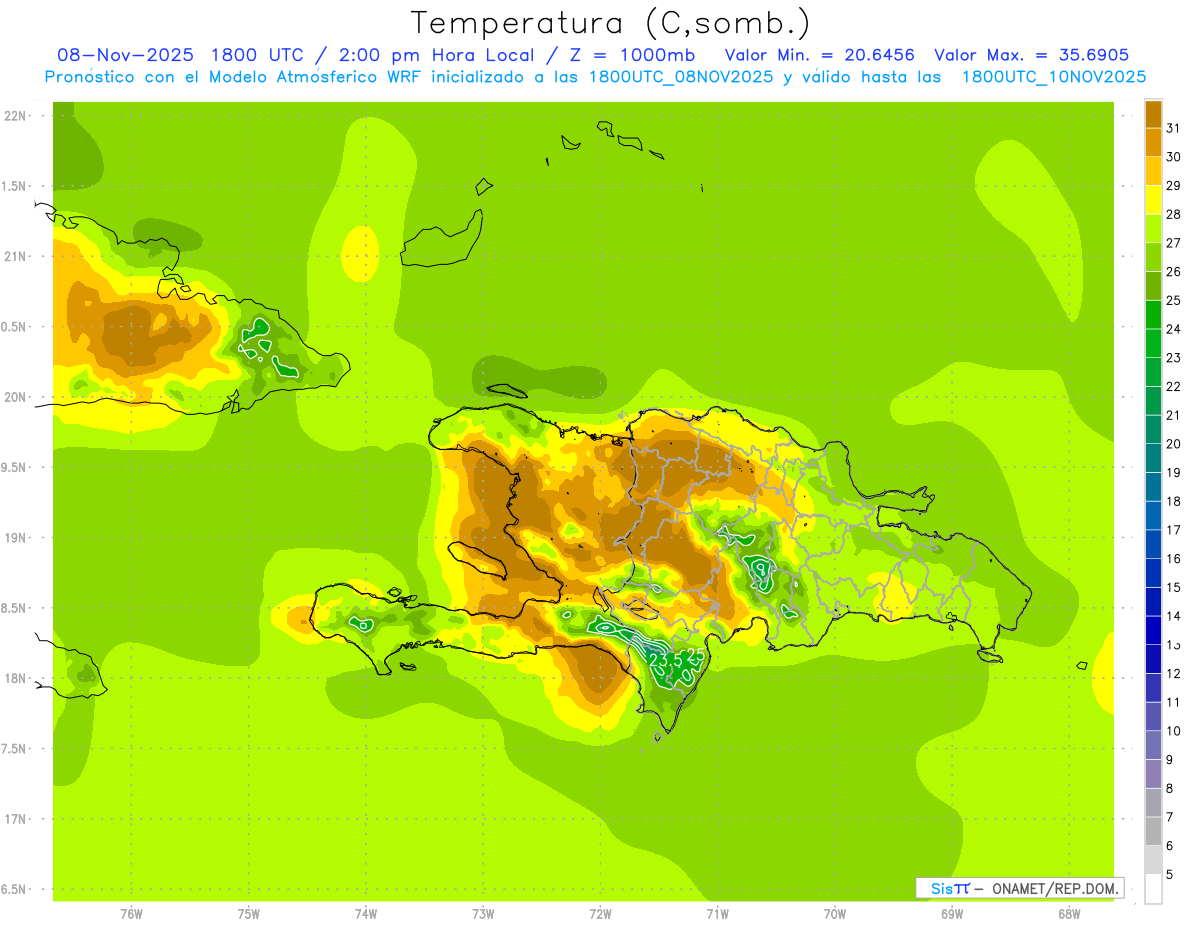
Task: Select the 1800UTC_10NOV2025 valid-until time
Action: click(1053, 77)
